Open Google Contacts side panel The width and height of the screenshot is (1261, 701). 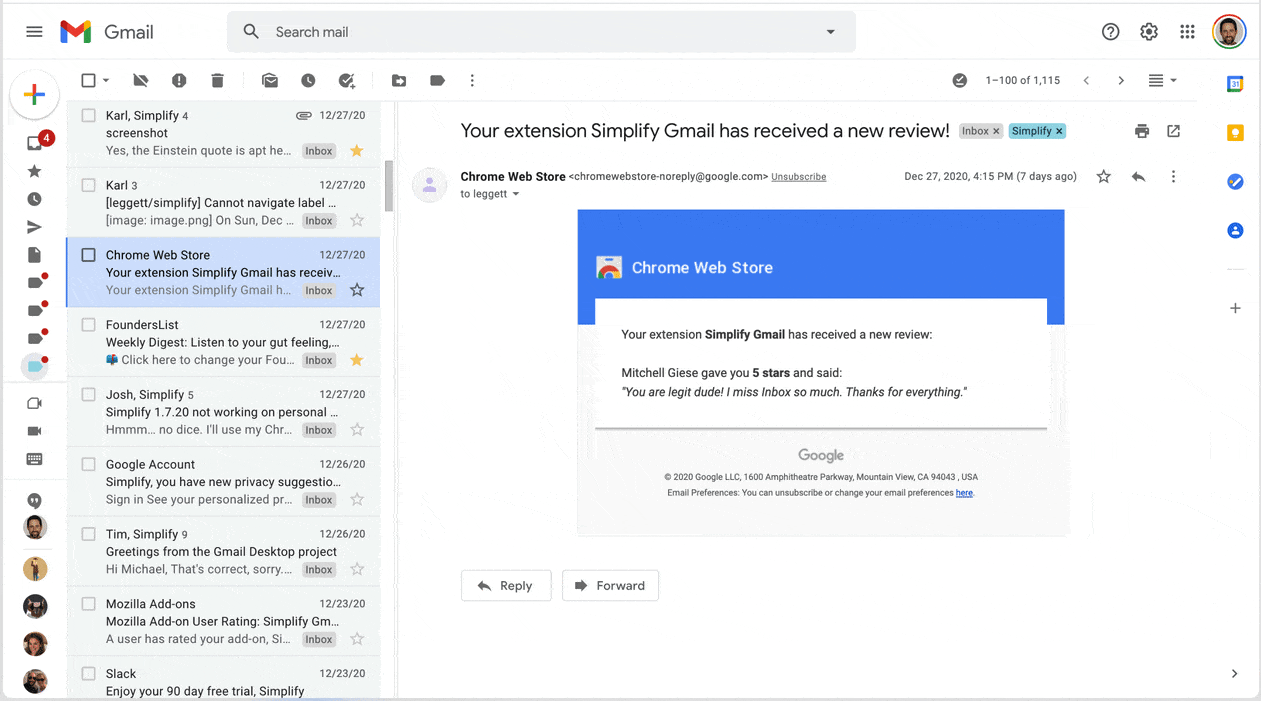1235,230
